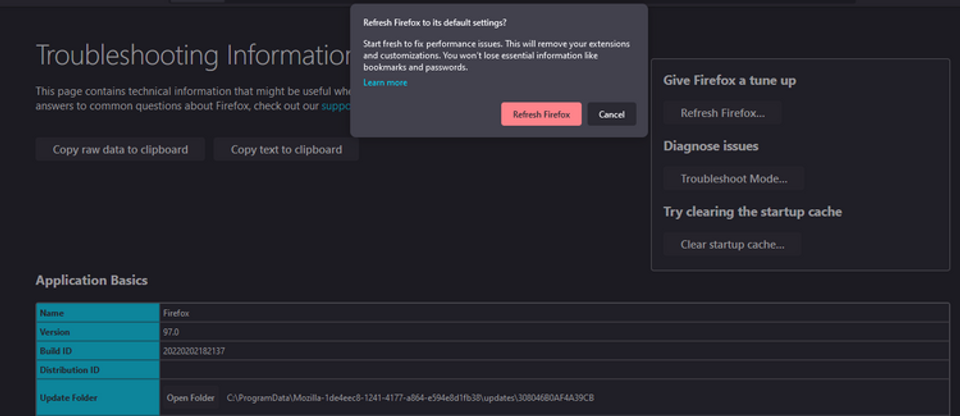The height and width of the screenshot is (416, 960).
Task: Click the dialog title Refresh Firefox to its default settings?
Action: 435,23
